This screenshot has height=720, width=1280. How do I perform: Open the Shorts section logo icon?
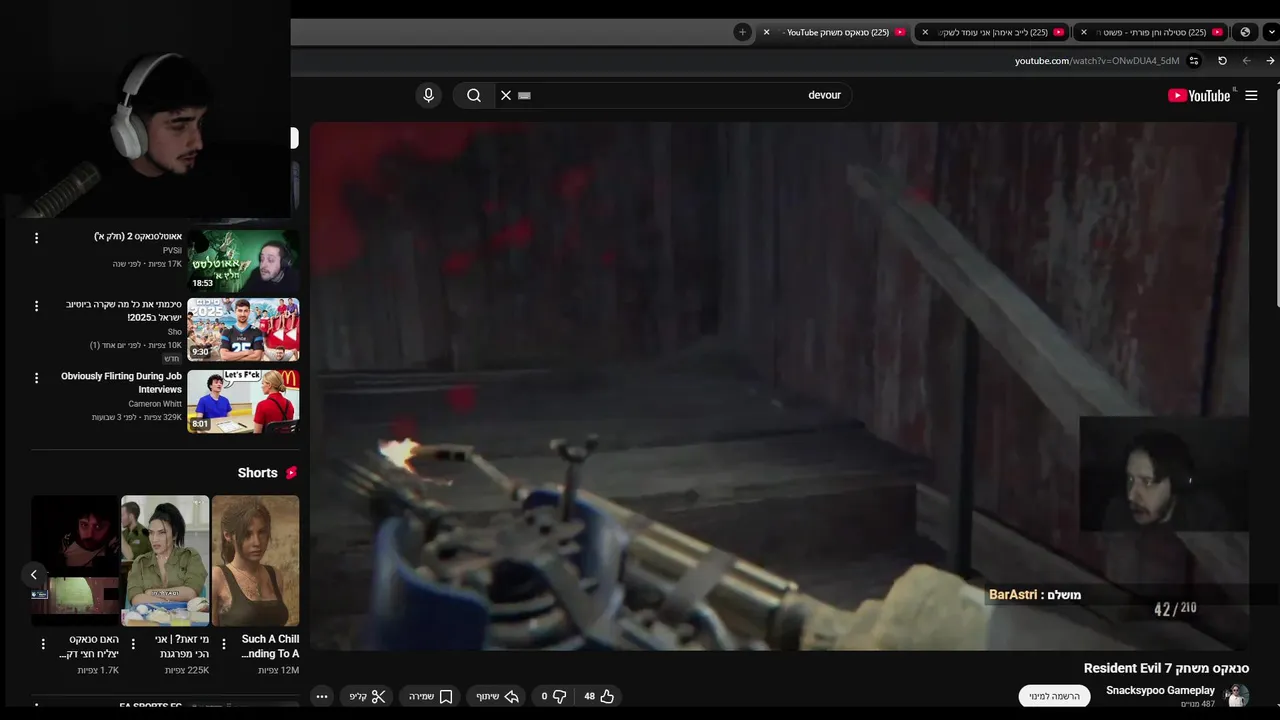(291, 473)
